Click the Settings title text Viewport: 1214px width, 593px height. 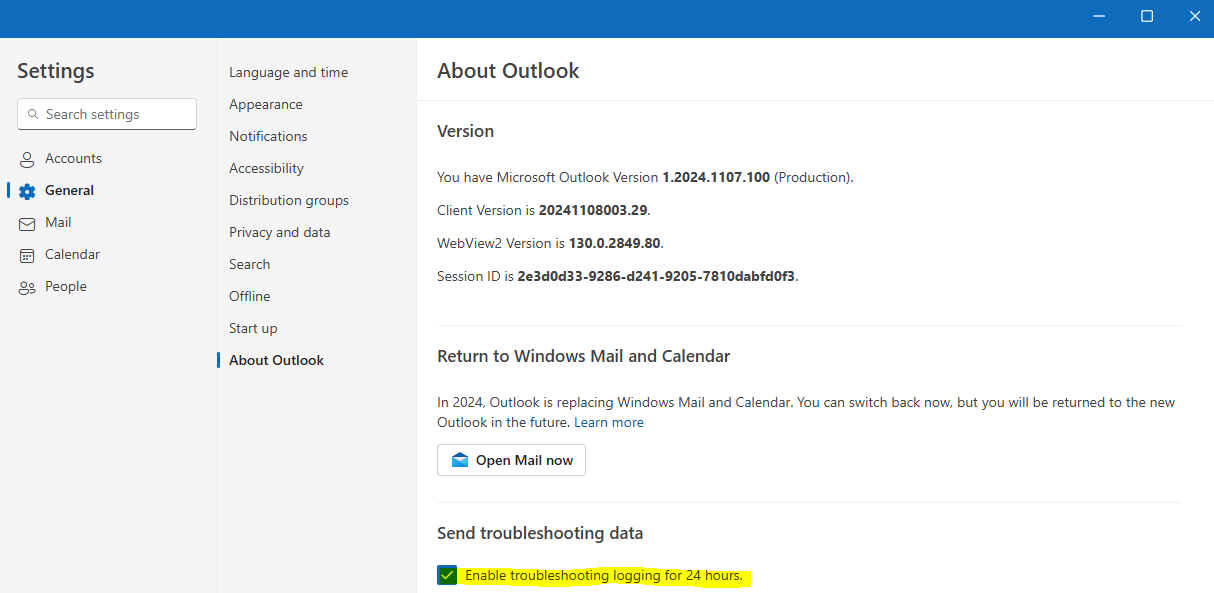click(56, 71)
